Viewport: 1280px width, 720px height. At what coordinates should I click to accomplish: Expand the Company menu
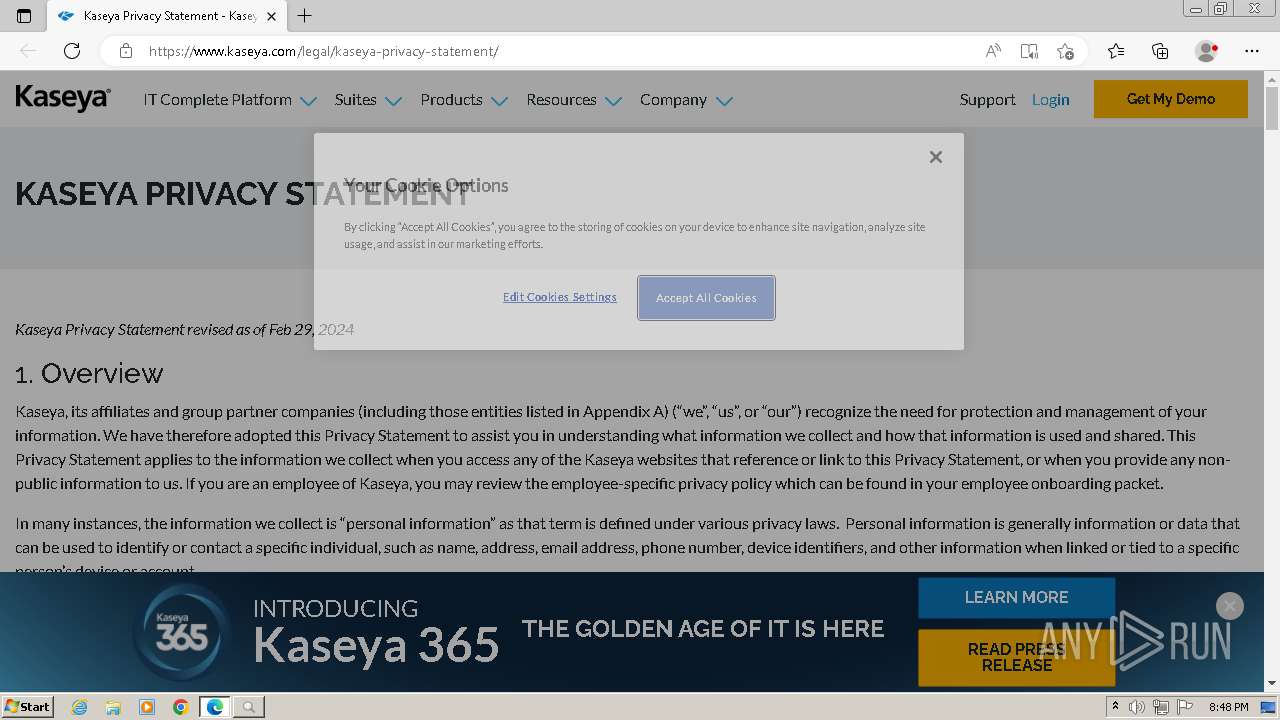tap(686, 100)
